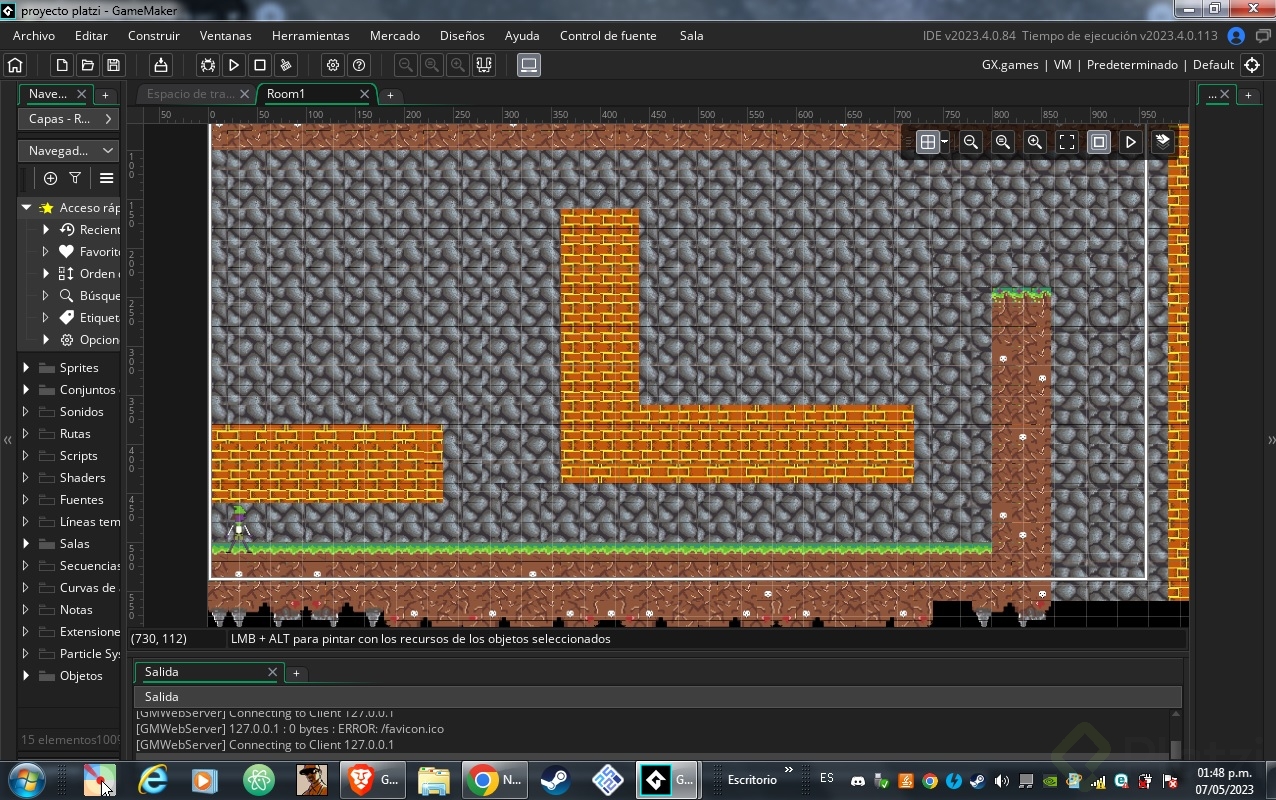The height and width of the screenshot is (800, 1276).
Task: Open the grid options dropdown arrow
Action: (944, 142)
